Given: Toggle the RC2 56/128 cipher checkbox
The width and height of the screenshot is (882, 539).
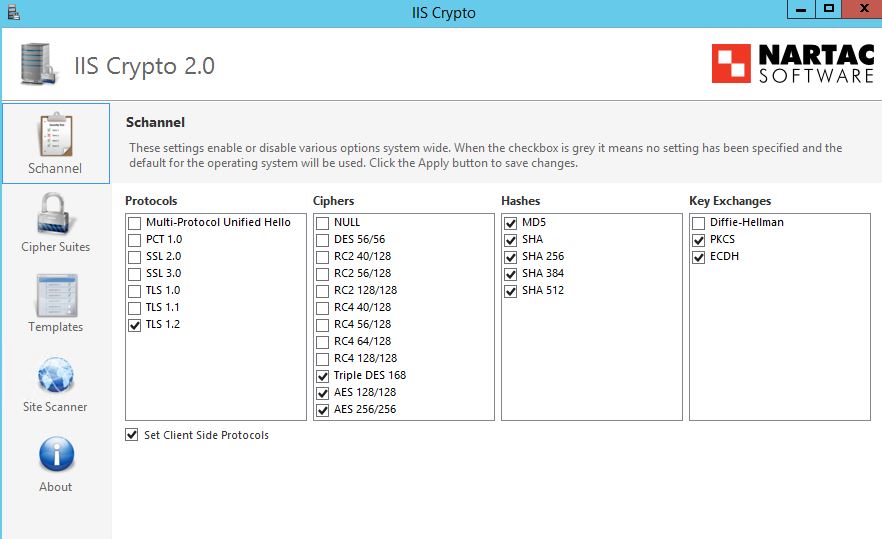Looking at the screenshot, I should [x=322, y=274].
